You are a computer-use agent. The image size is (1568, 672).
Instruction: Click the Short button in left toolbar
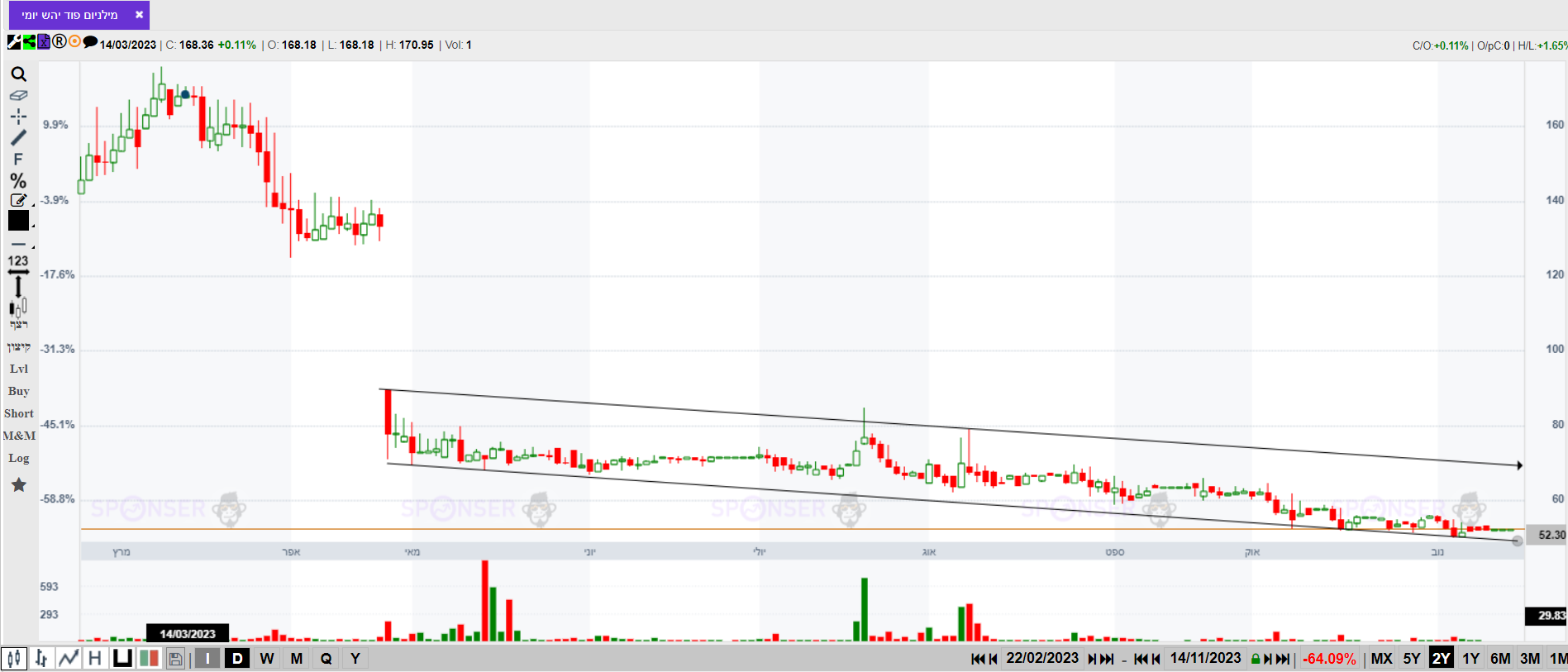(19, 413)
